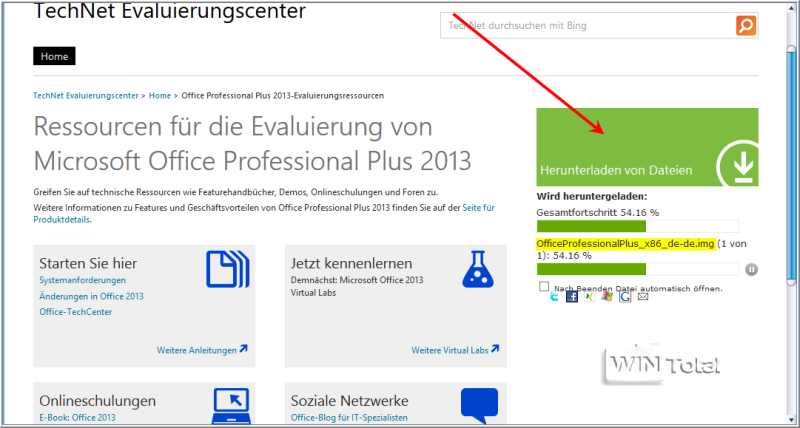Open Office-Blog für IT-Spezialisten link
The width and height of the screenshot is (800, 428).
349,417
